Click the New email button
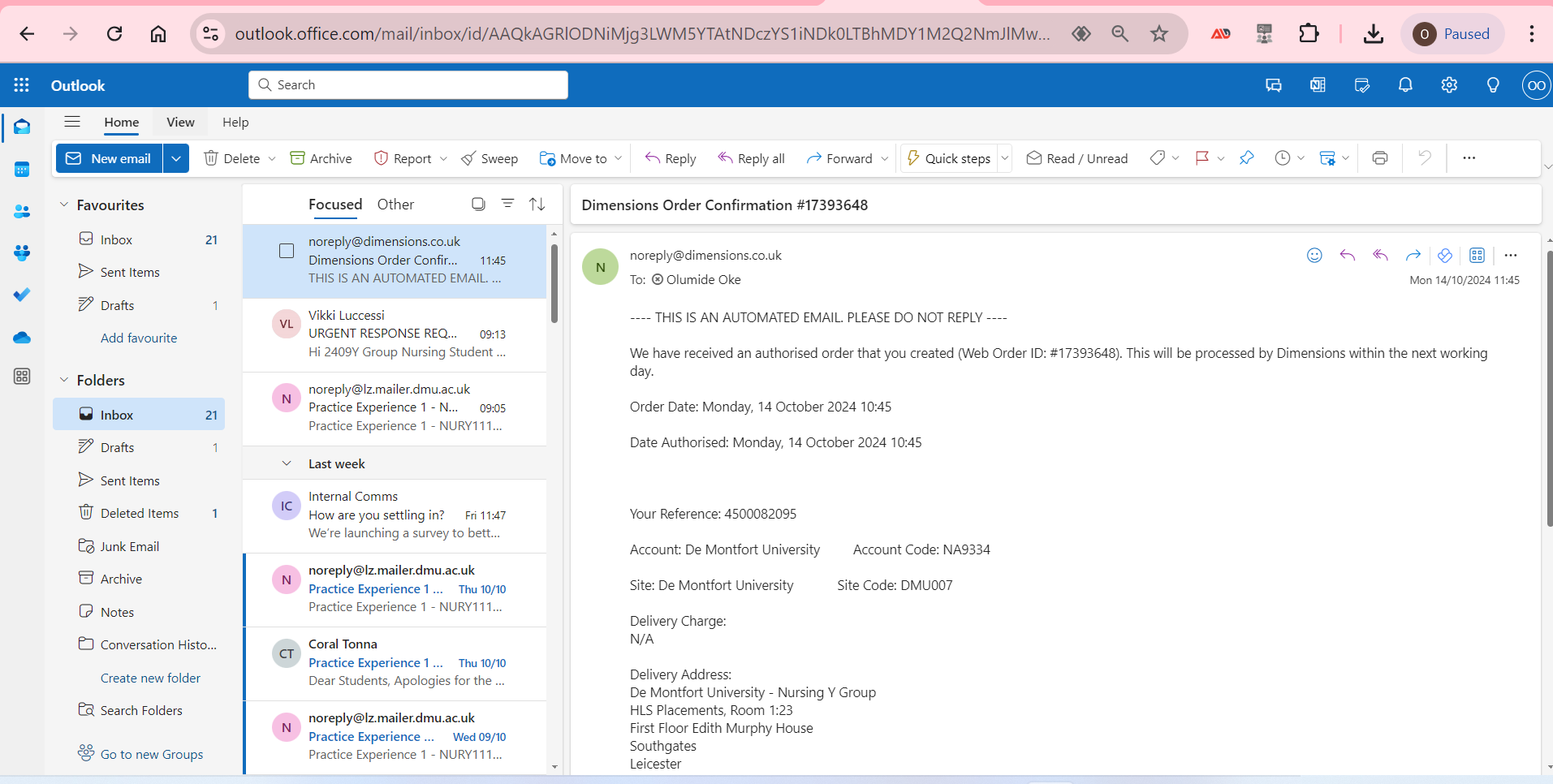The height and width of the screenshot is (784, 1553). (110, 158)
